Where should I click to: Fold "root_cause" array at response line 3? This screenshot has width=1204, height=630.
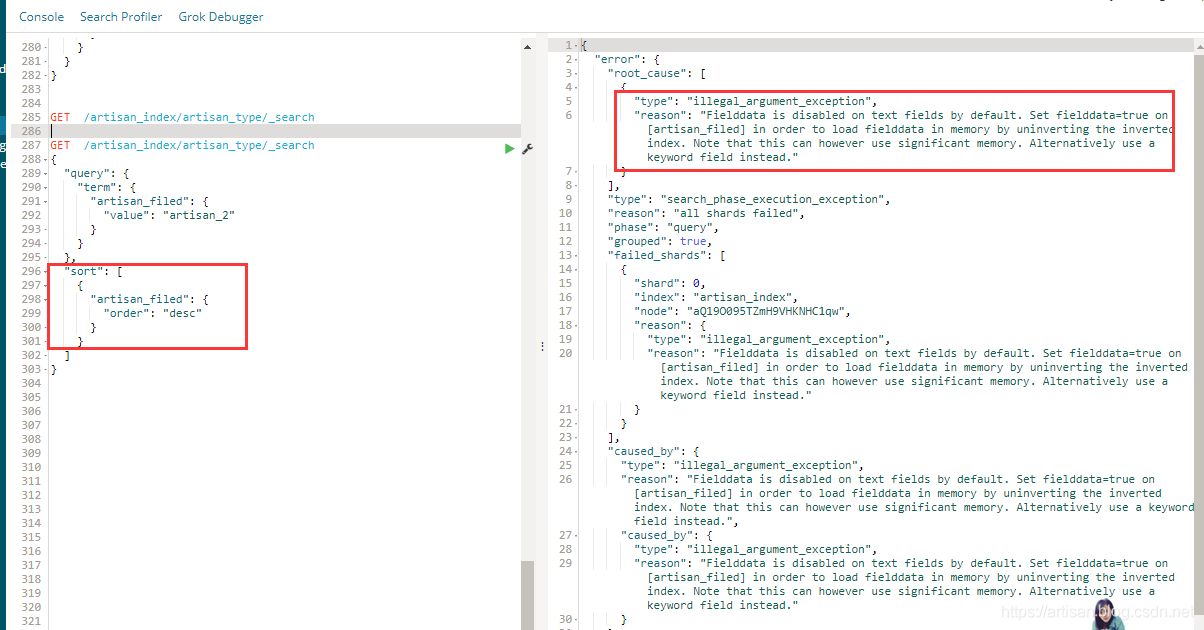pyautogui.click(x=576, y=73)
